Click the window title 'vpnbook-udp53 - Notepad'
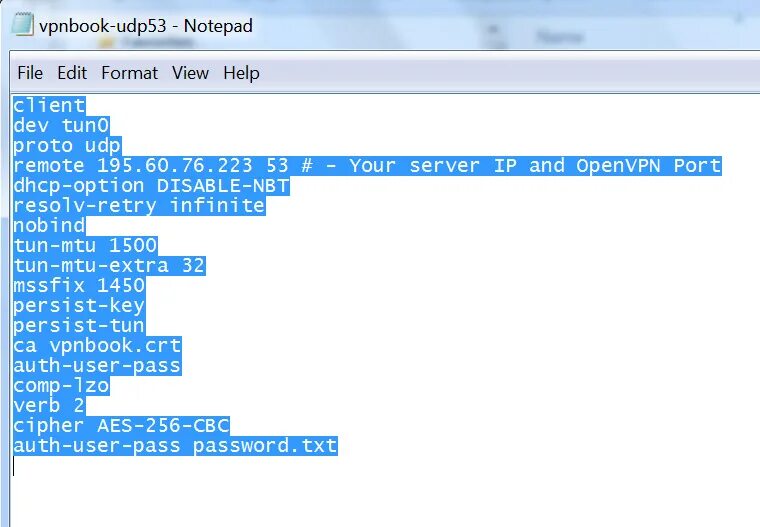The image size is (760, 527). (x=146, y=26)
